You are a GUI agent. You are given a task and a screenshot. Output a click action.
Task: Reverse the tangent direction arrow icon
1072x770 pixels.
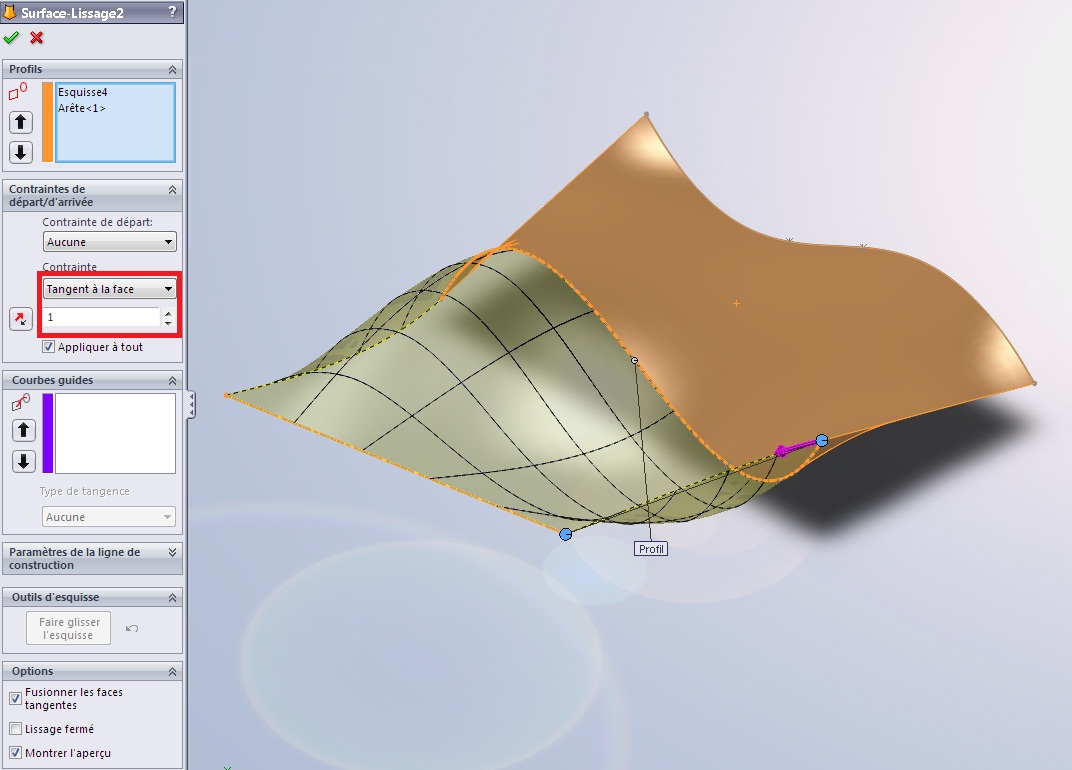21,319
